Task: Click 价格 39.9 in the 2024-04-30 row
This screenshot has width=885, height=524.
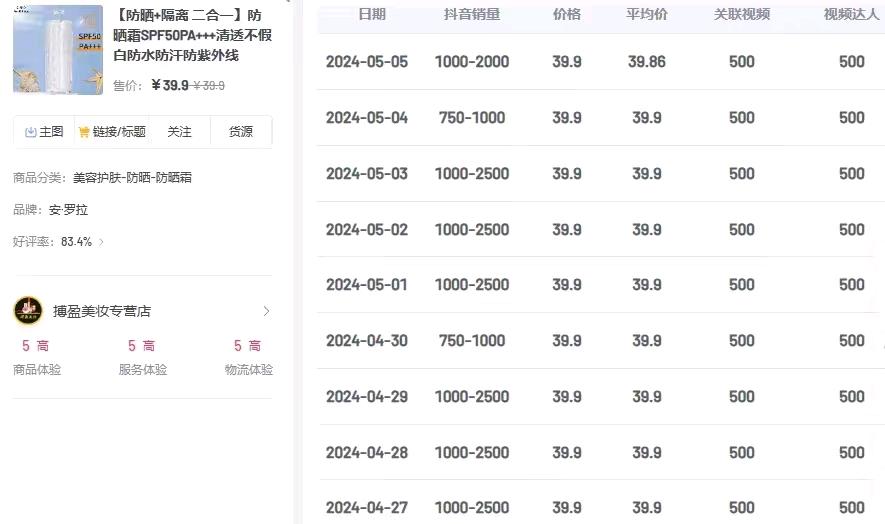Action: pyautogui.click(x=567, y=340)
